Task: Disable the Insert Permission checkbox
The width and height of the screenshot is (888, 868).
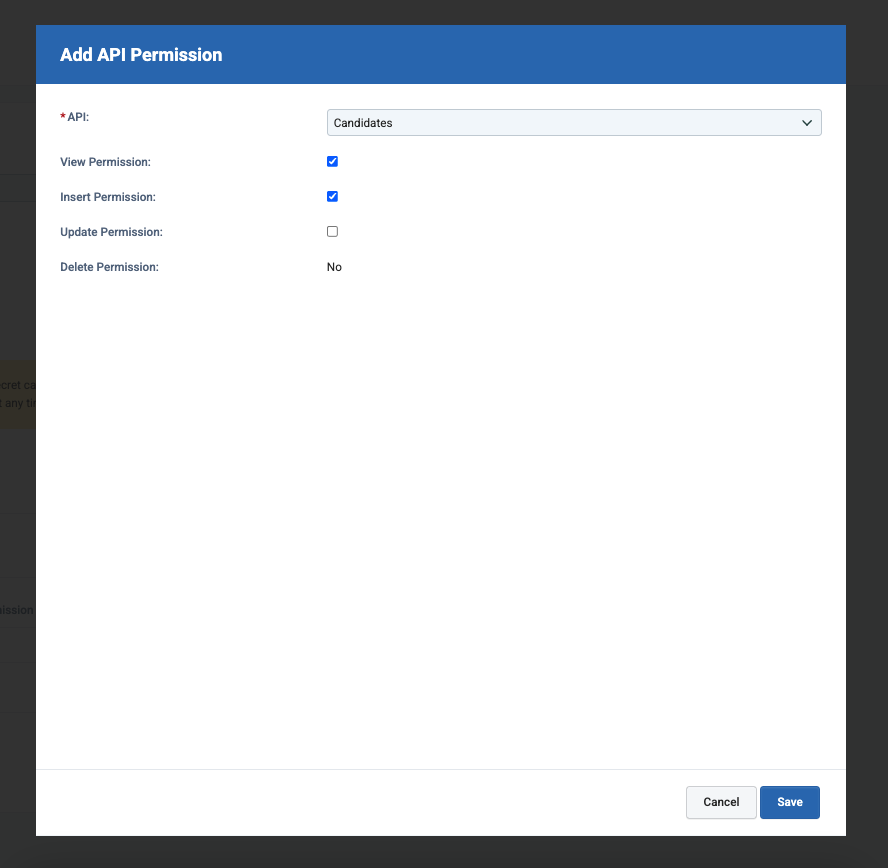Action: 332,196
